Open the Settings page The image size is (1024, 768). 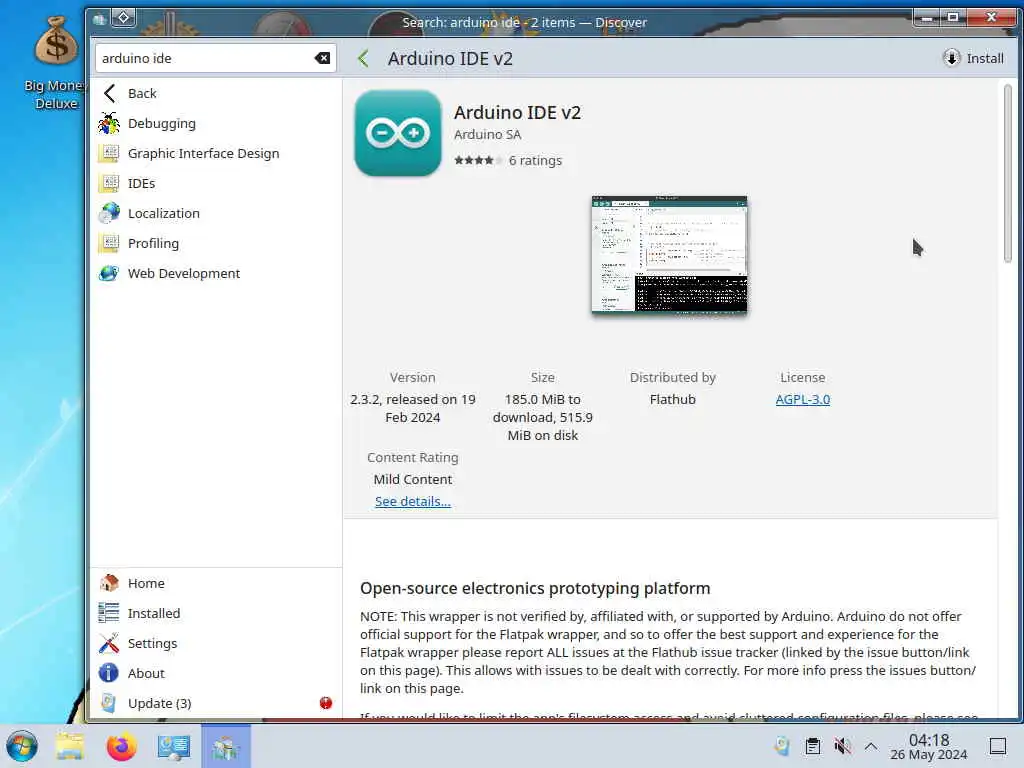pyautogui.click(x=216, y=643)
